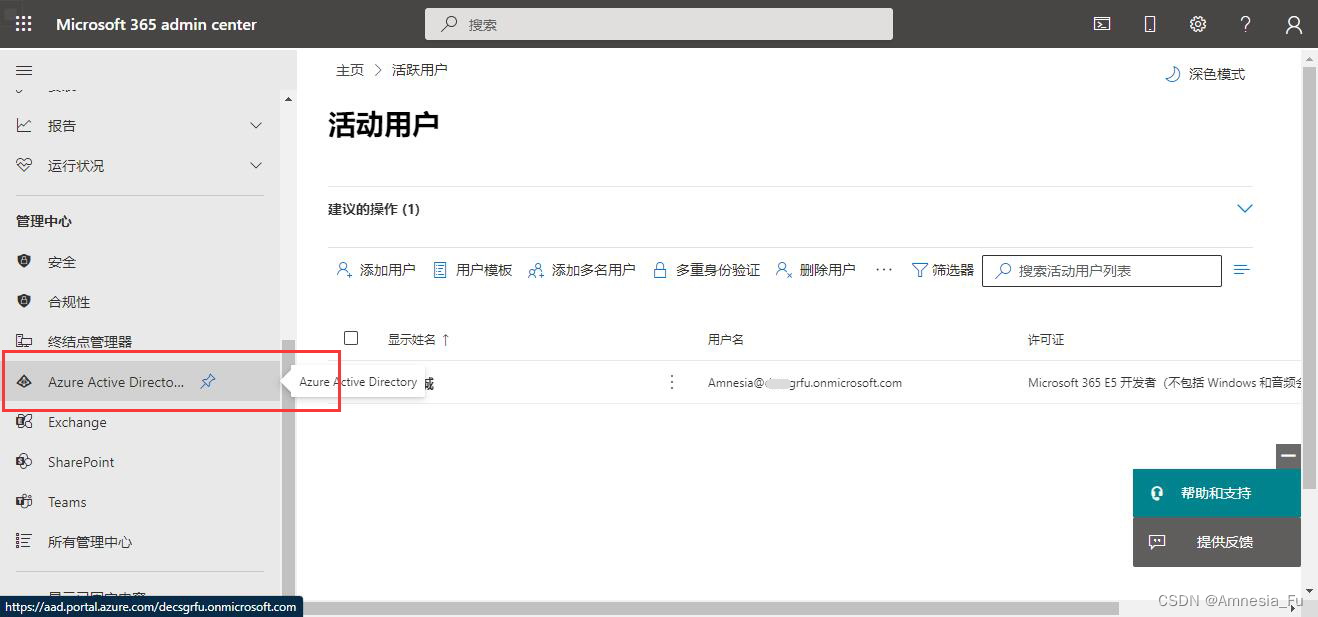1318x617 pixels.
Task: Click the 筛选器 funnel filter
Action: pos(942,270)
